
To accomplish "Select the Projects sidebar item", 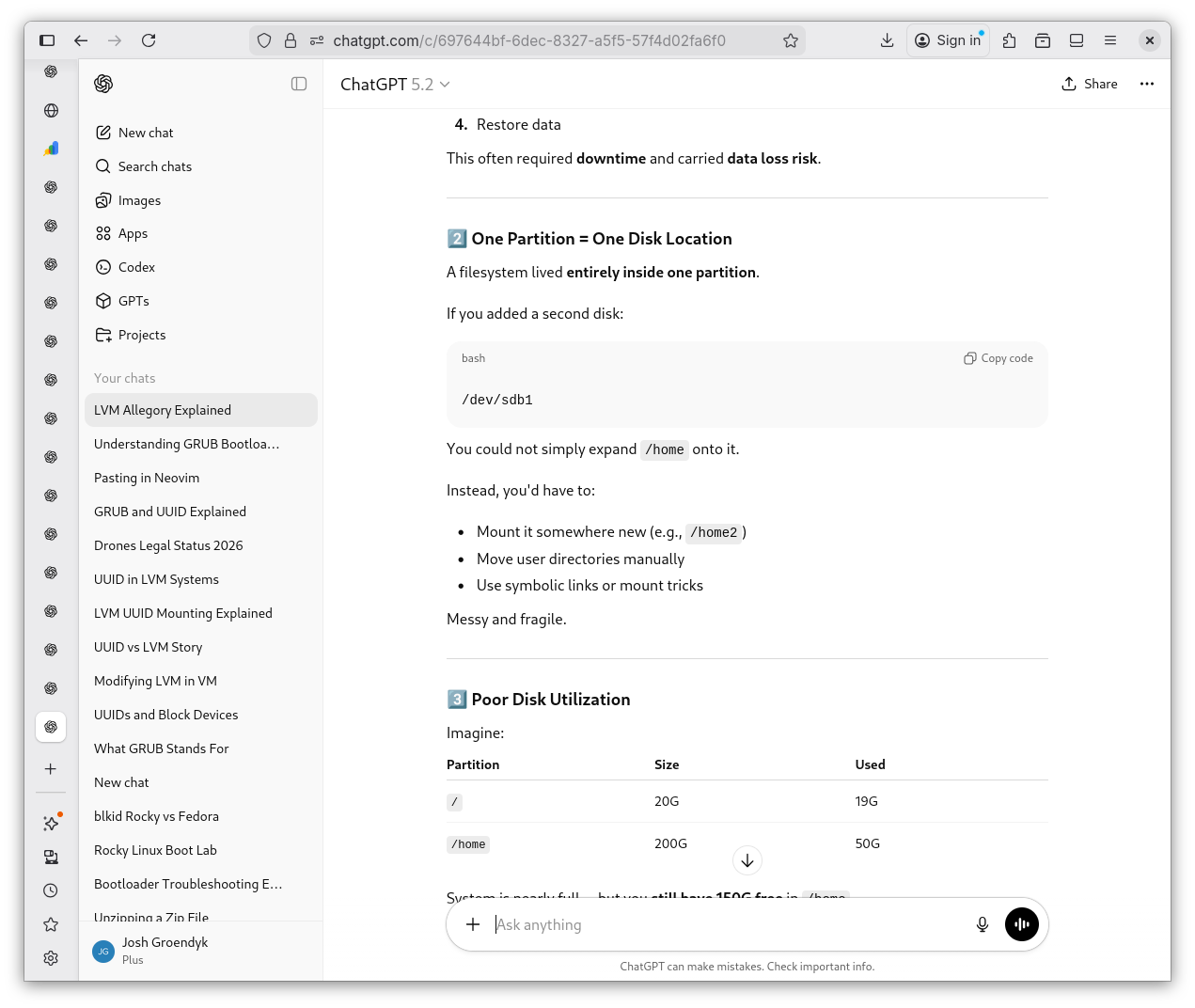I will [x=141, y=335].
